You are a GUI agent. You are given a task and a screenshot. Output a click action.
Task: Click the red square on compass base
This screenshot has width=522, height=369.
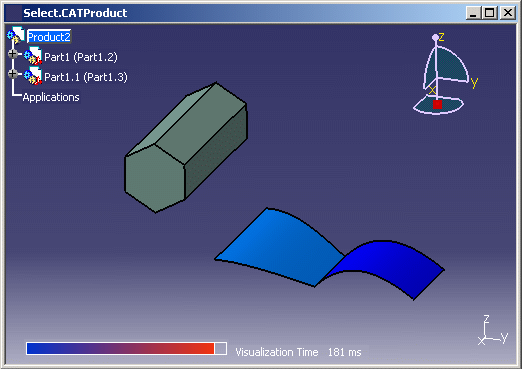point(437,104)
